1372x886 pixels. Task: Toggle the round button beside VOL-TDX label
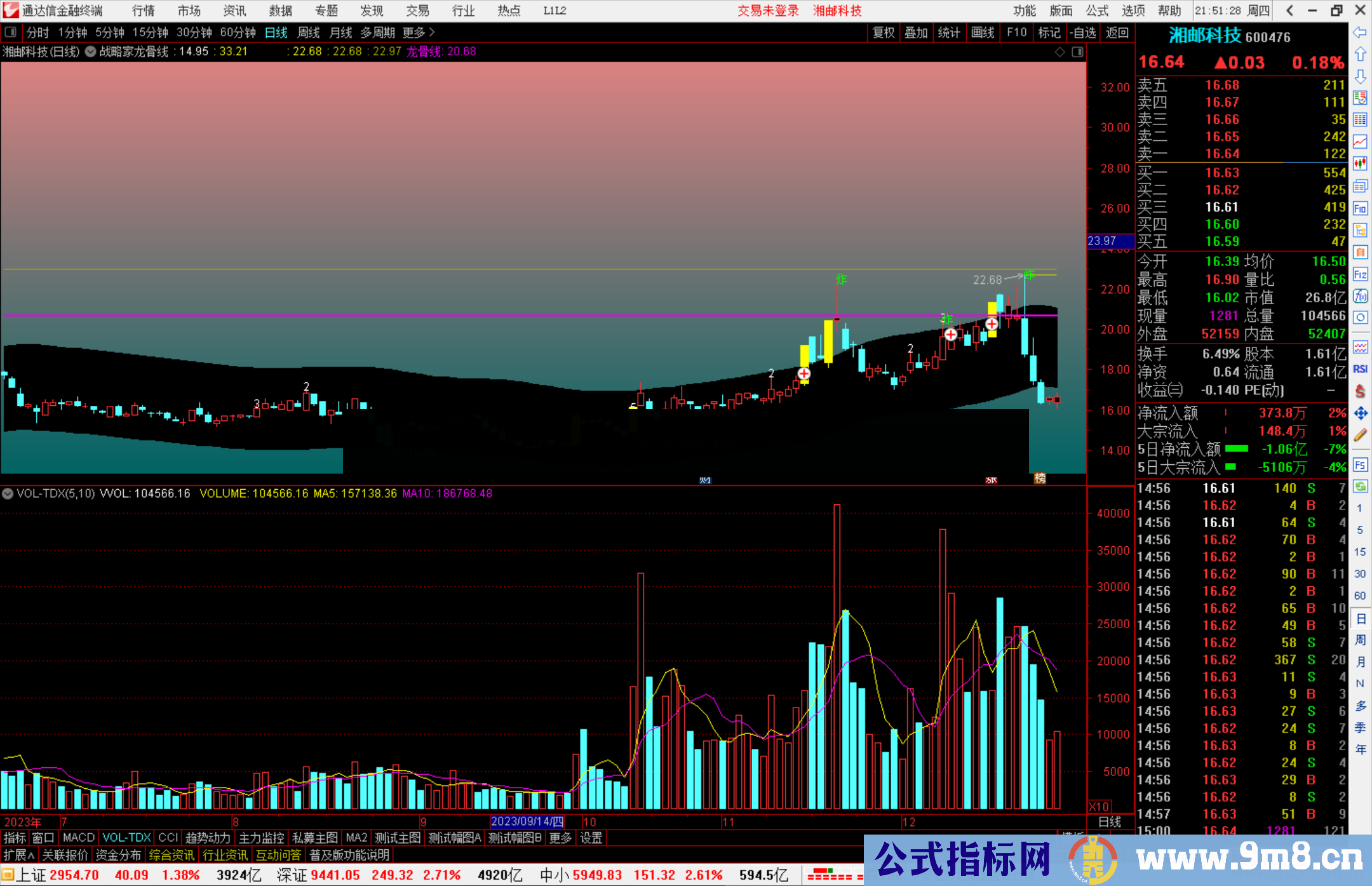(8, 493)
